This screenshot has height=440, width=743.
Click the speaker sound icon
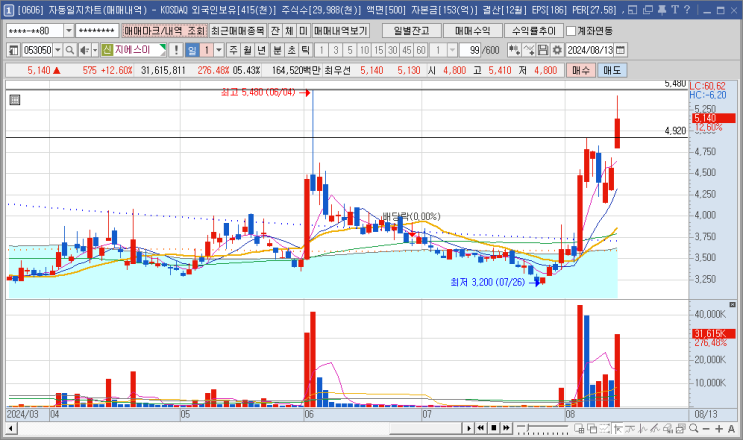(84, 50)
